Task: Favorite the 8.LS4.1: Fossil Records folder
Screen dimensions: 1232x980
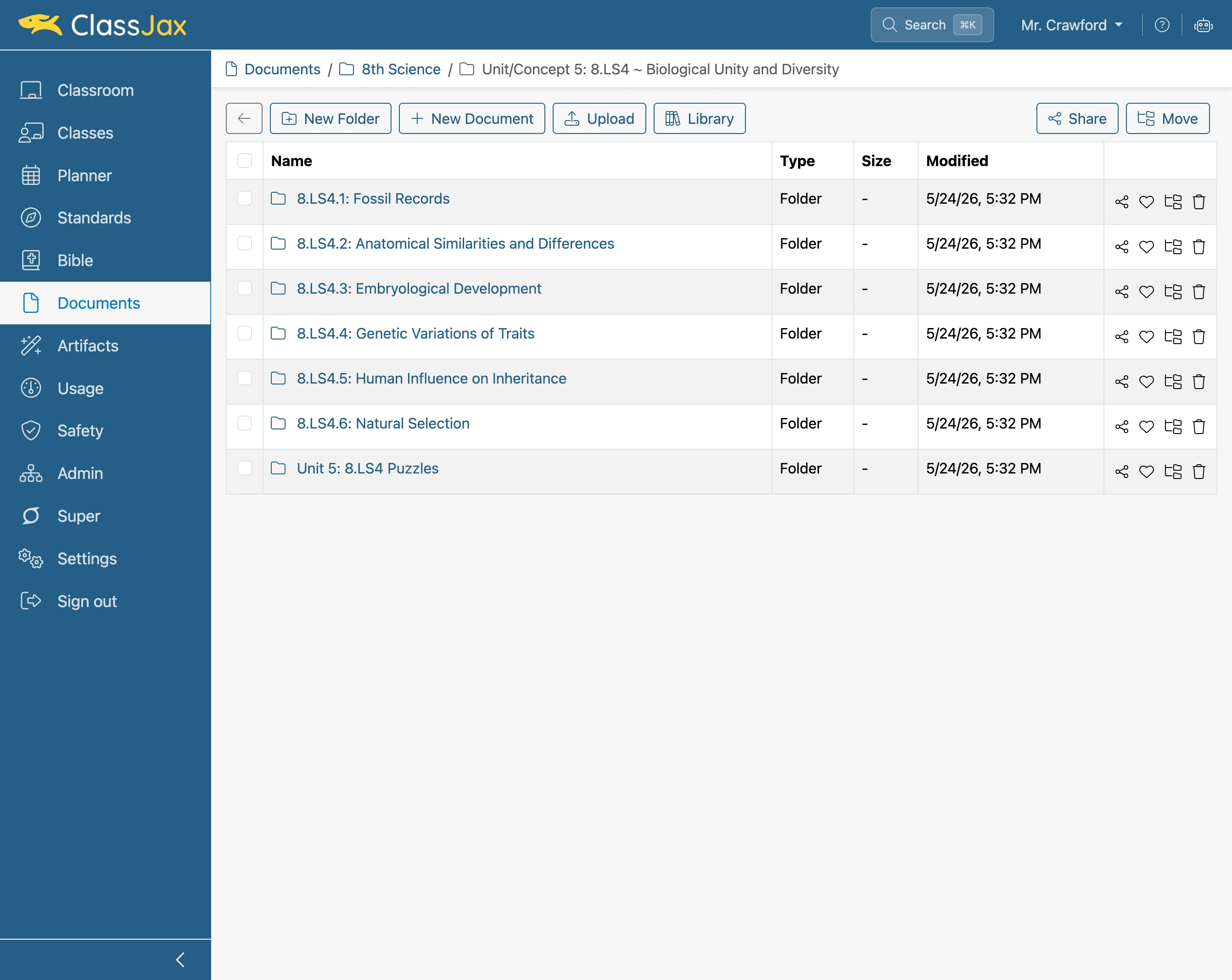Action: (x=1147, y=201)
